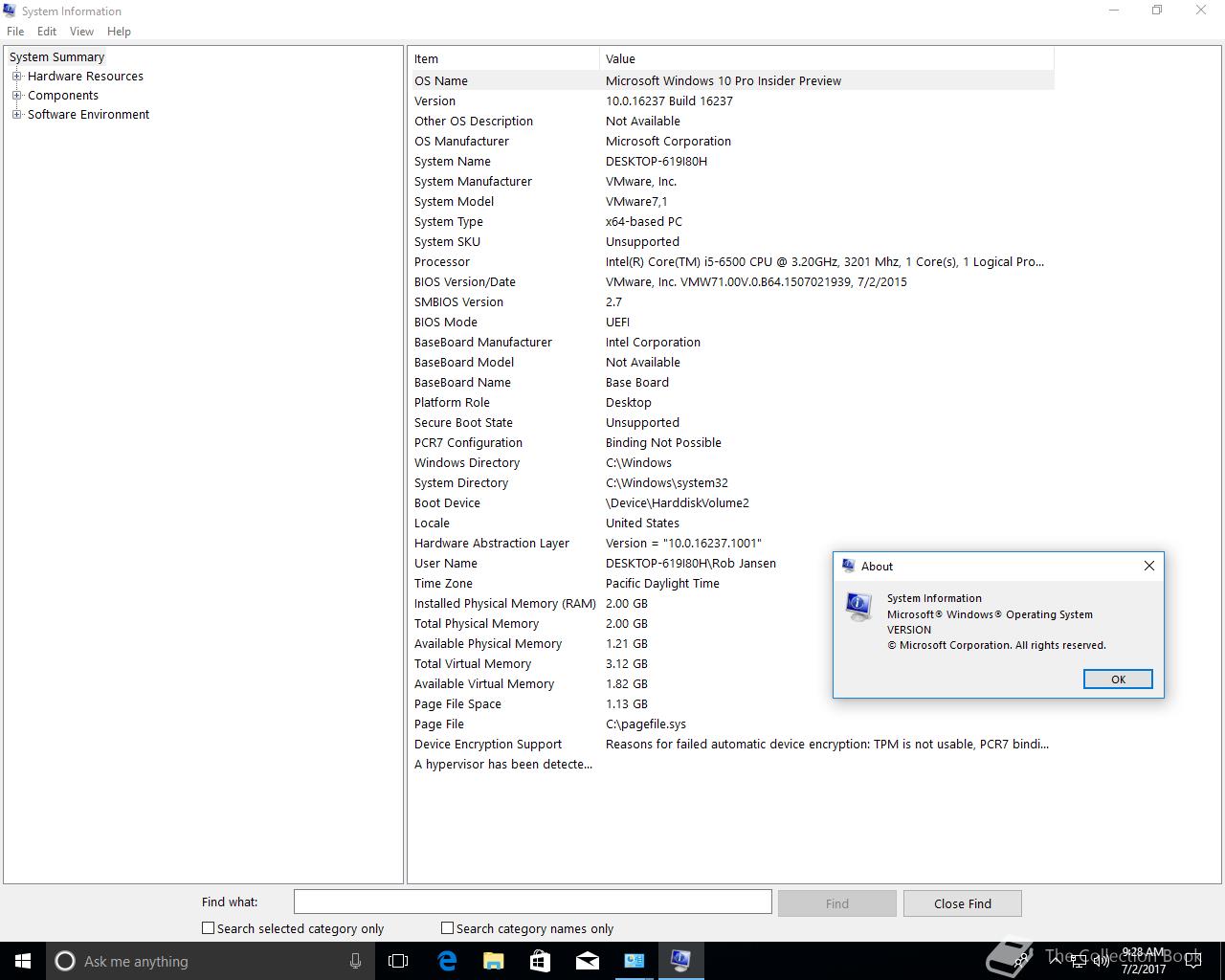Select the BaseBoard Manufacturer row label

click(482, 342)
